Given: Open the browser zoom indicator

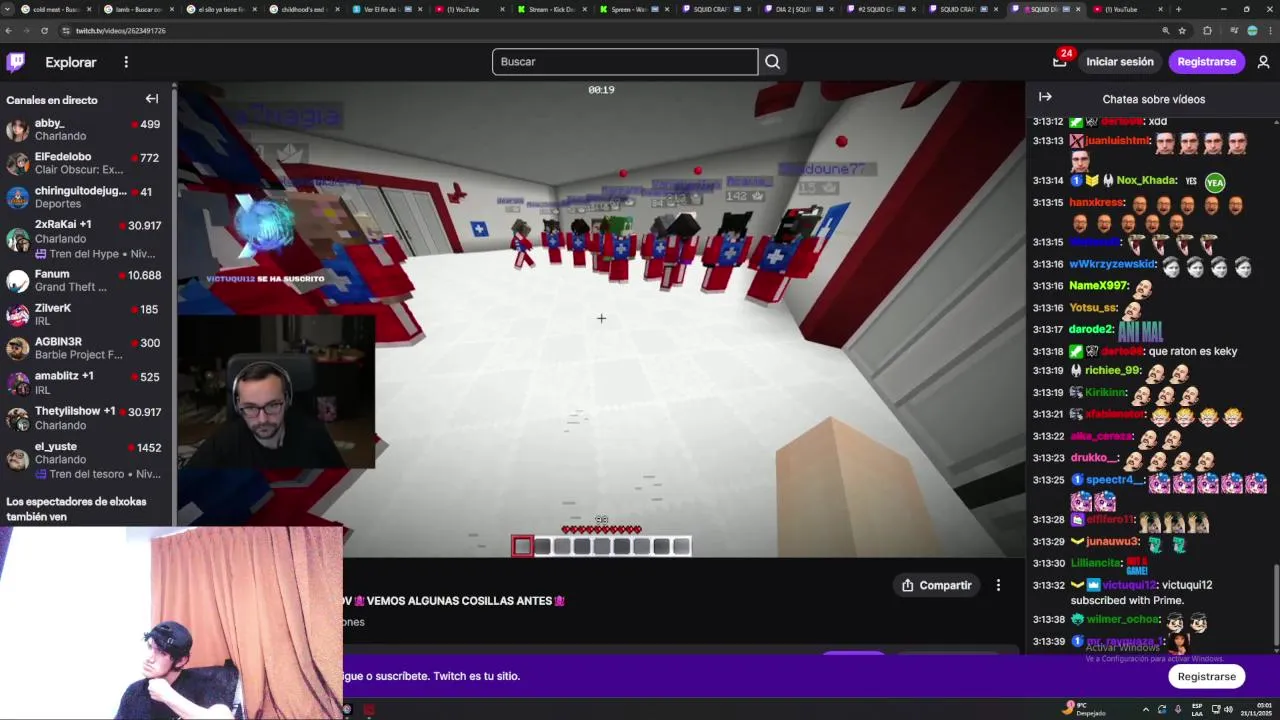Looking at the screenshot, I should (x=1166, y=31).
